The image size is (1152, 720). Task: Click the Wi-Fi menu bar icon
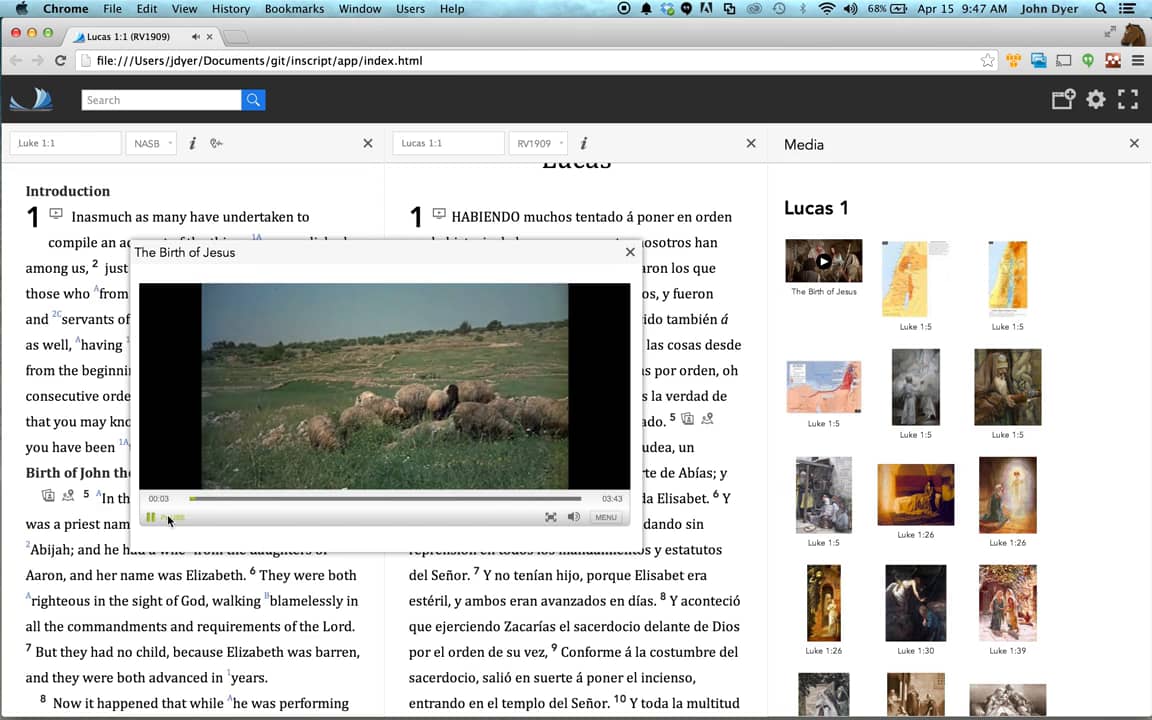coord(827,9)
